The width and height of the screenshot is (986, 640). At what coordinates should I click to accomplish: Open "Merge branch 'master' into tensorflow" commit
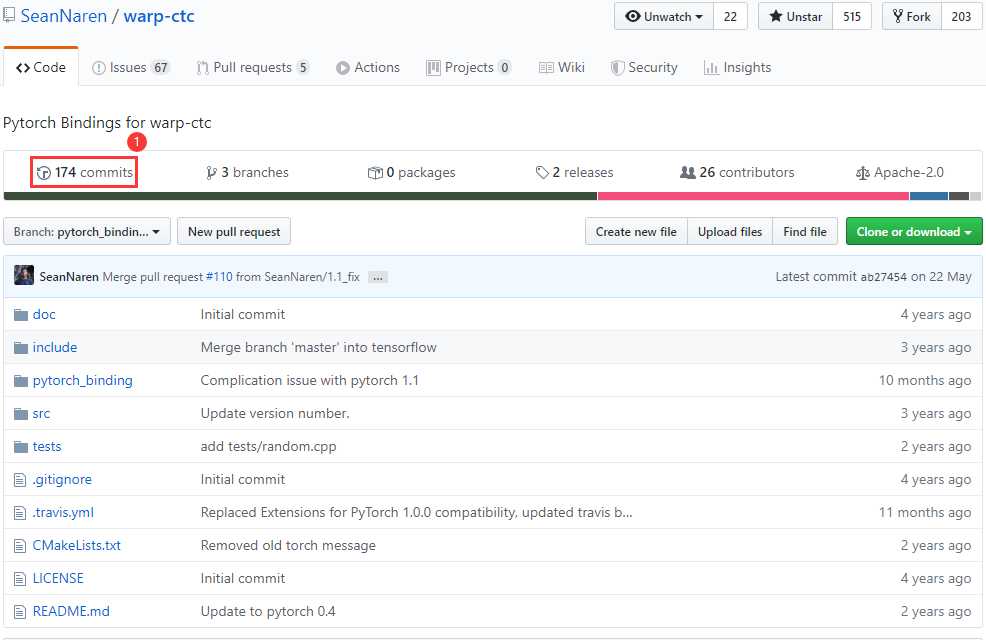click(318, 347)
